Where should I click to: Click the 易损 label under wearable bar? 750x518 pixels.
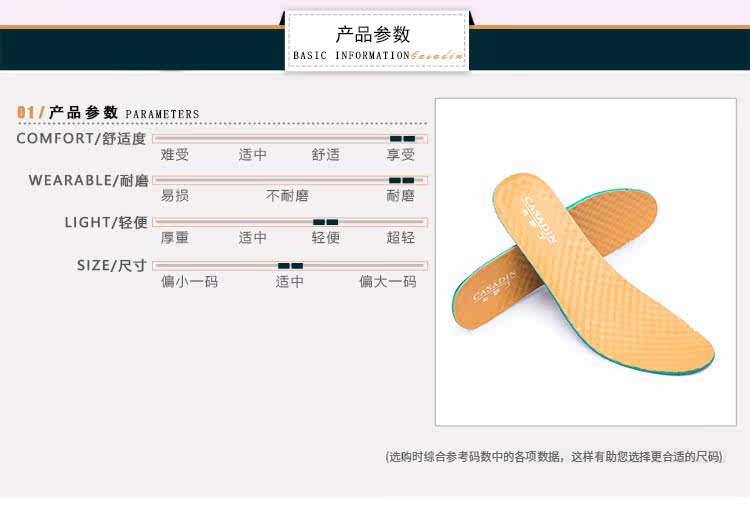click(x=175, y=196)
